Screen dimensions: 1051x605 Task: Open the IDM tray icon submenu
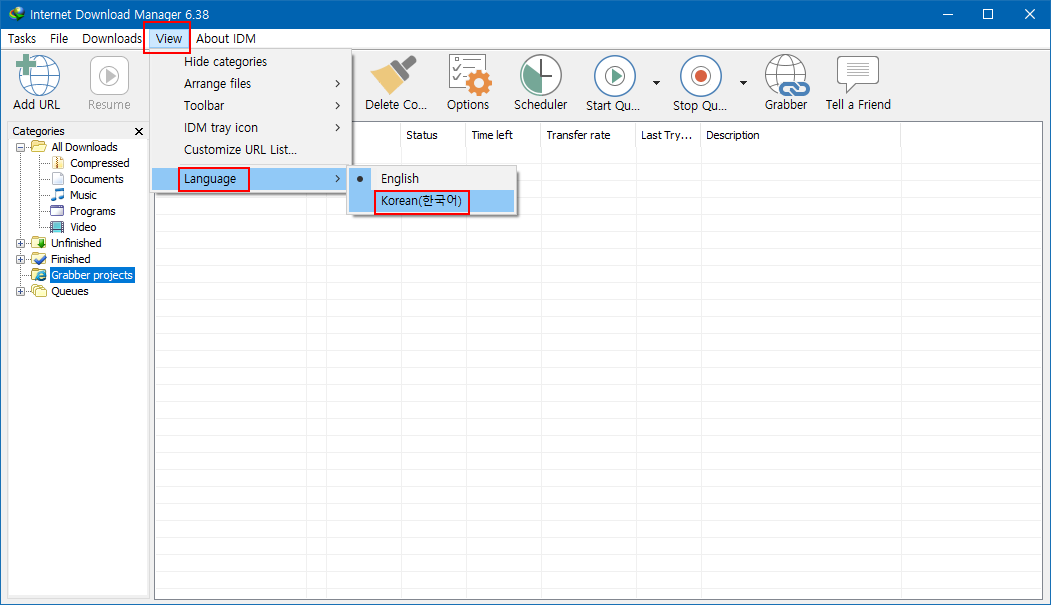pos(251,128)
